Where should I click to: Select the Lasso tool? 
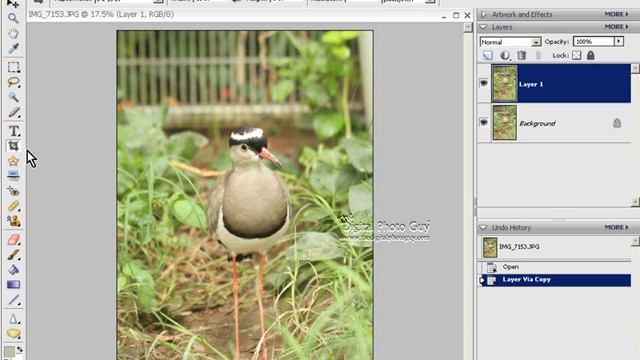click(x=13, y=82)
